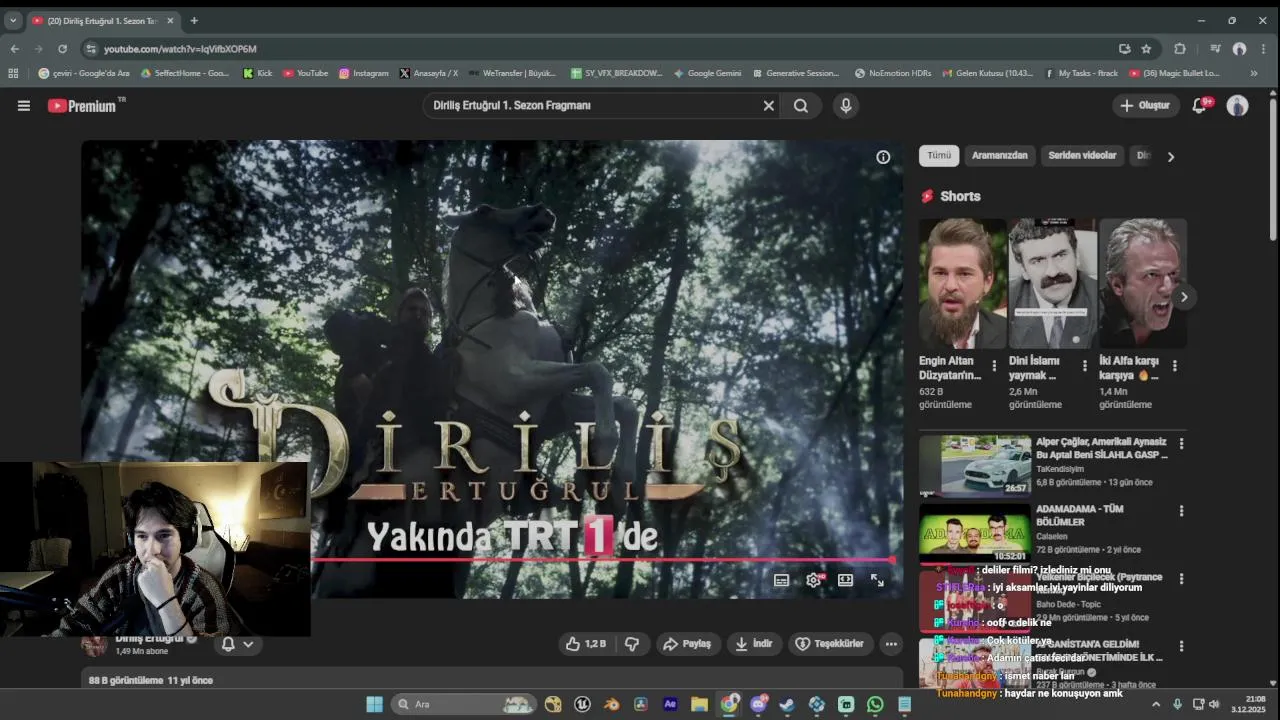
Task: Open Instagram bookmark
Action: (x=364, y=73)
